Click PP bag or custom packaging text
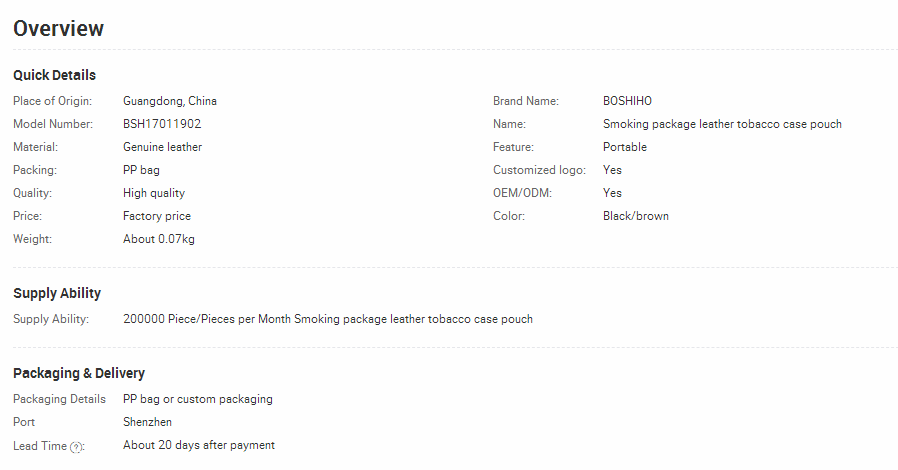 (x=198, y=399)
